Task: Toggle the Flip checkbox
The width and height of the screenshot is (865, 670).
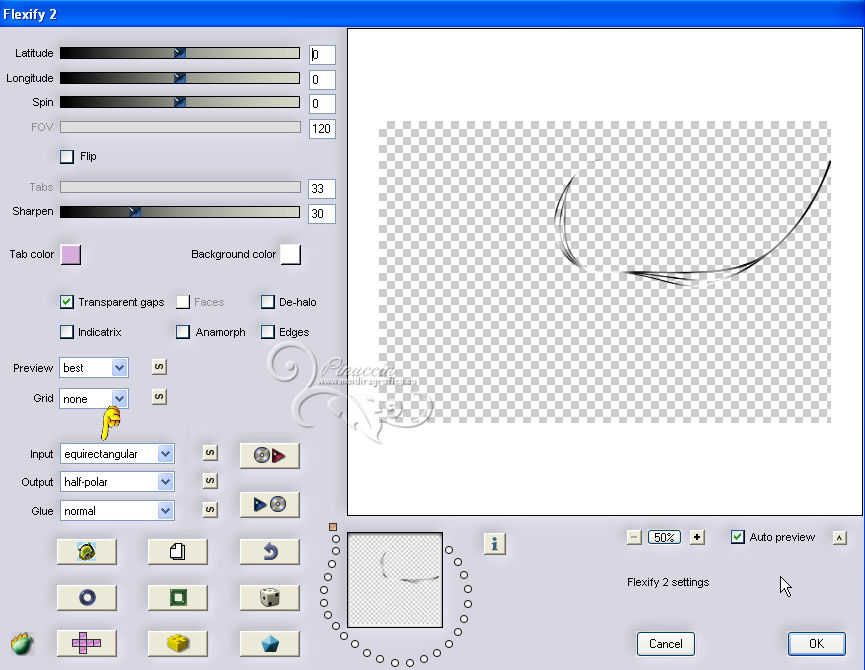Action: point(67,157)
